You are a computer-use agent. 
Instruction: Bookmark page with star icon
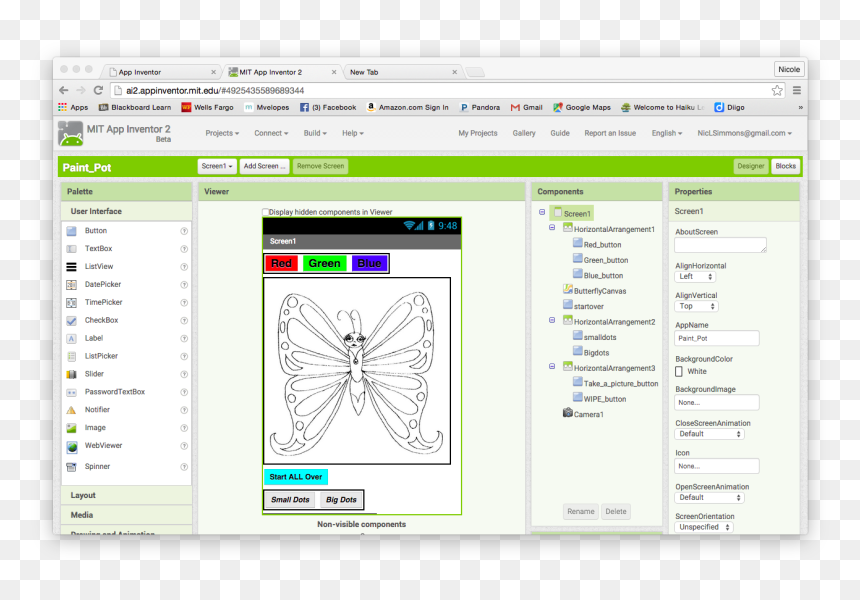pyautogui.click(x=777, y=90)
